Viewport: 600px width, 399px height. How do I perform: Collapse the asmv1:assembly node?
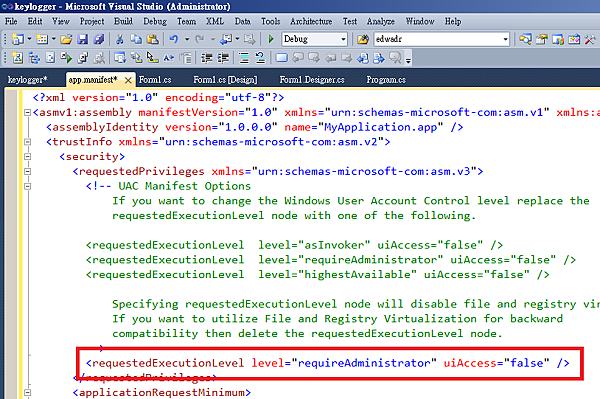27,112
